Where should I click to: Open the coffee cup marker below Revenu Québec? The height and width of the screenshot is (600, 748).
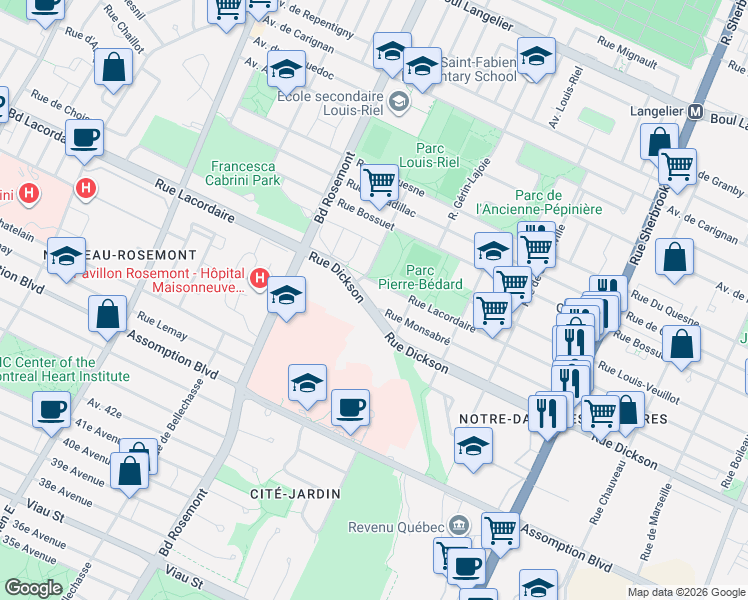tap(467, 566)
